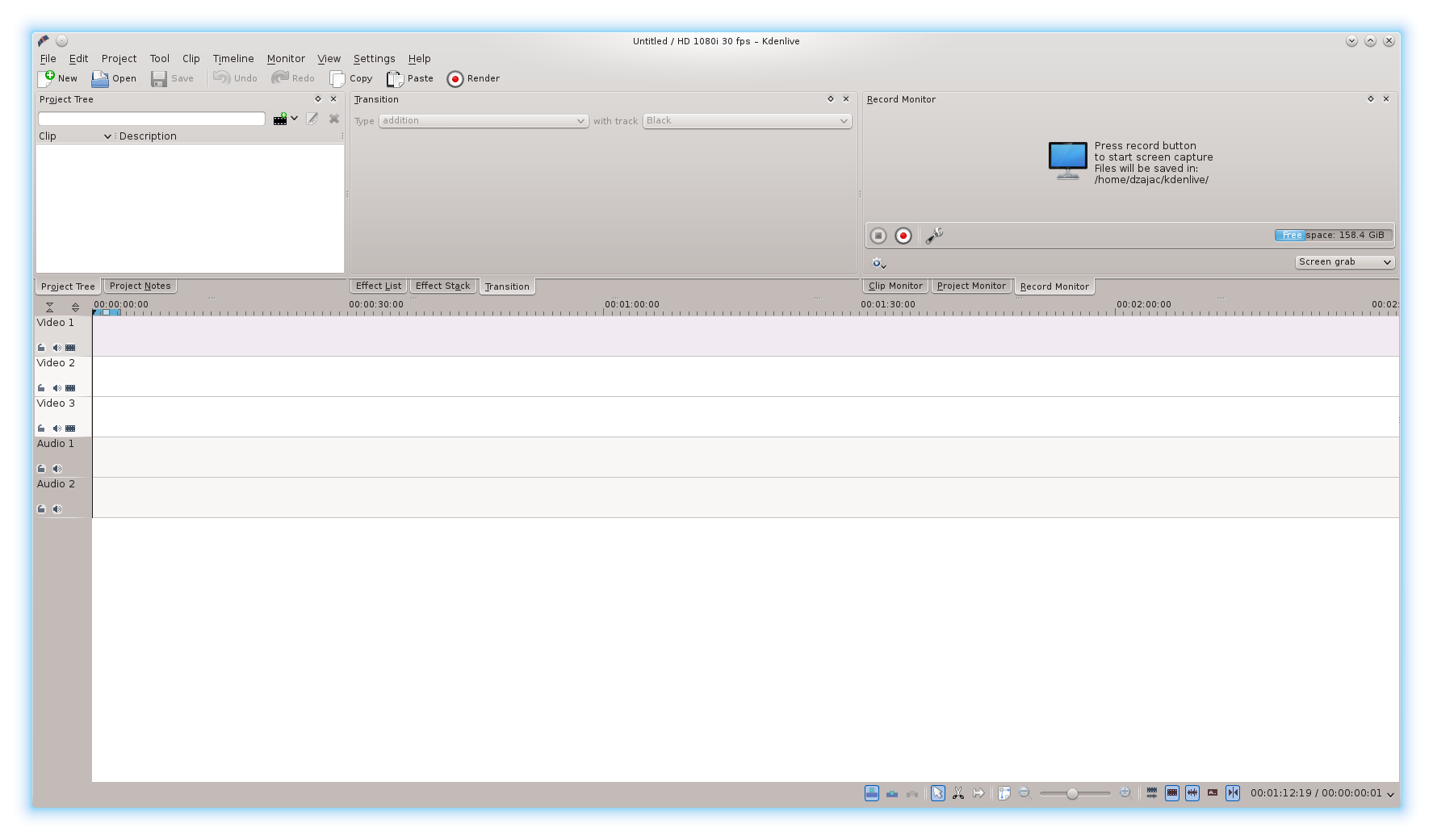
Task: Create a New project from toolbar
Action: click(x=57, y=78)
